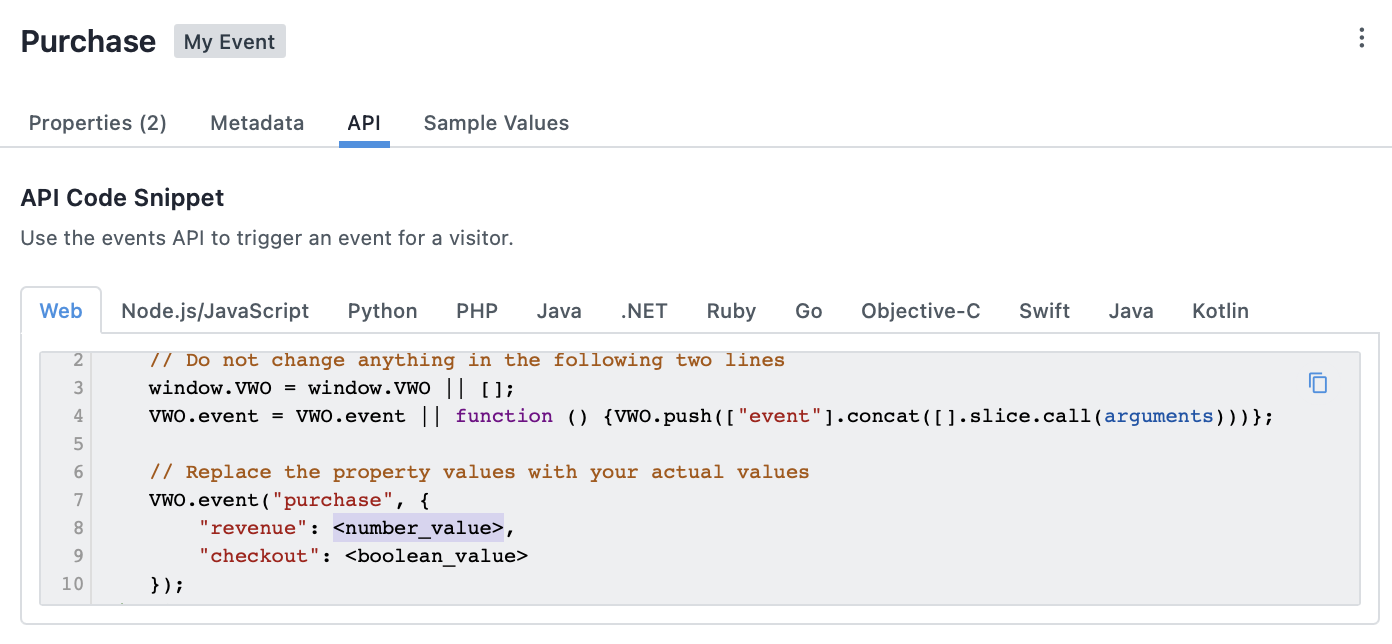This screenshot has height=644, width=1392.
Task: Switch to the Properties (2) tab
Action: pyautogui.click(x=98, y=123)
